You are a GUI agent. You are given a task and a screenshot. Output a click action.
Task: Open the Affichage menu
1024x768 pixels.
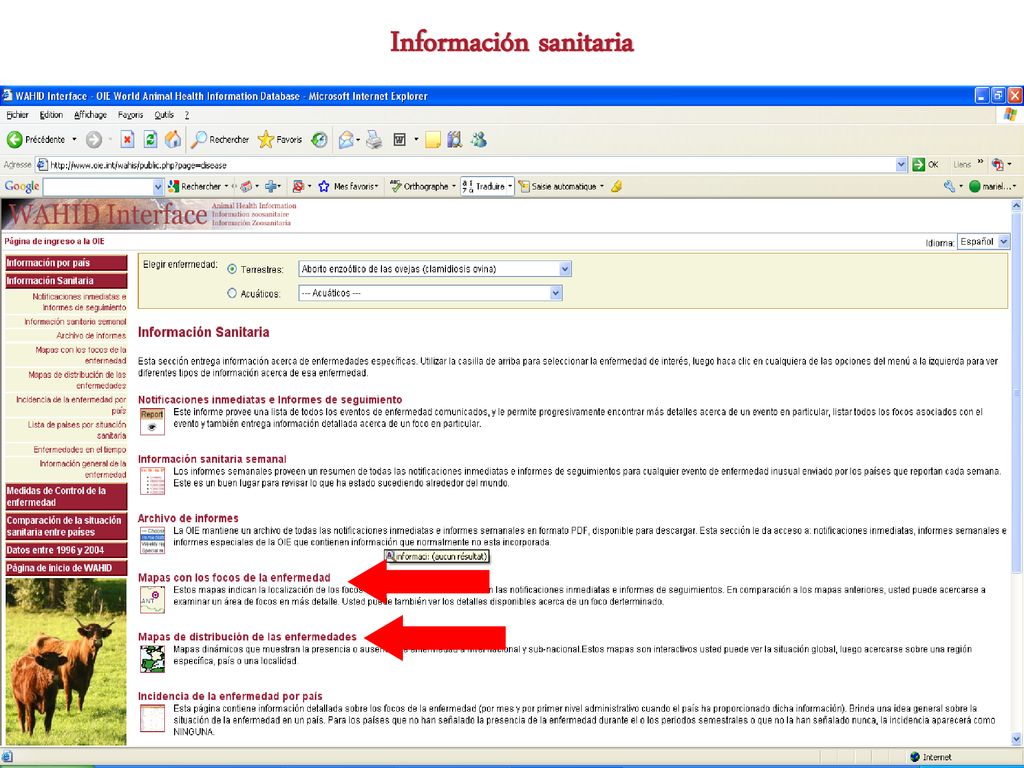[x=90, y=115]
